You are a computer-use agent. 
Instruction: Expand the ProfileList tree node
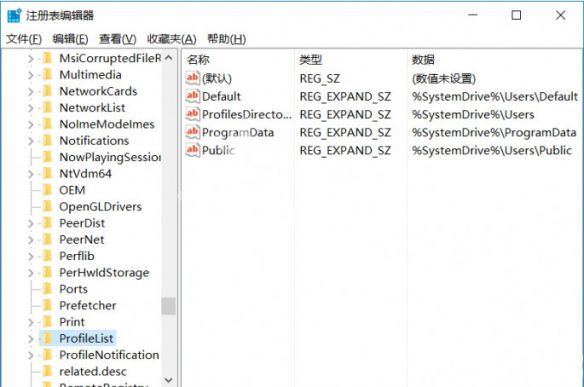click(31, 339)
